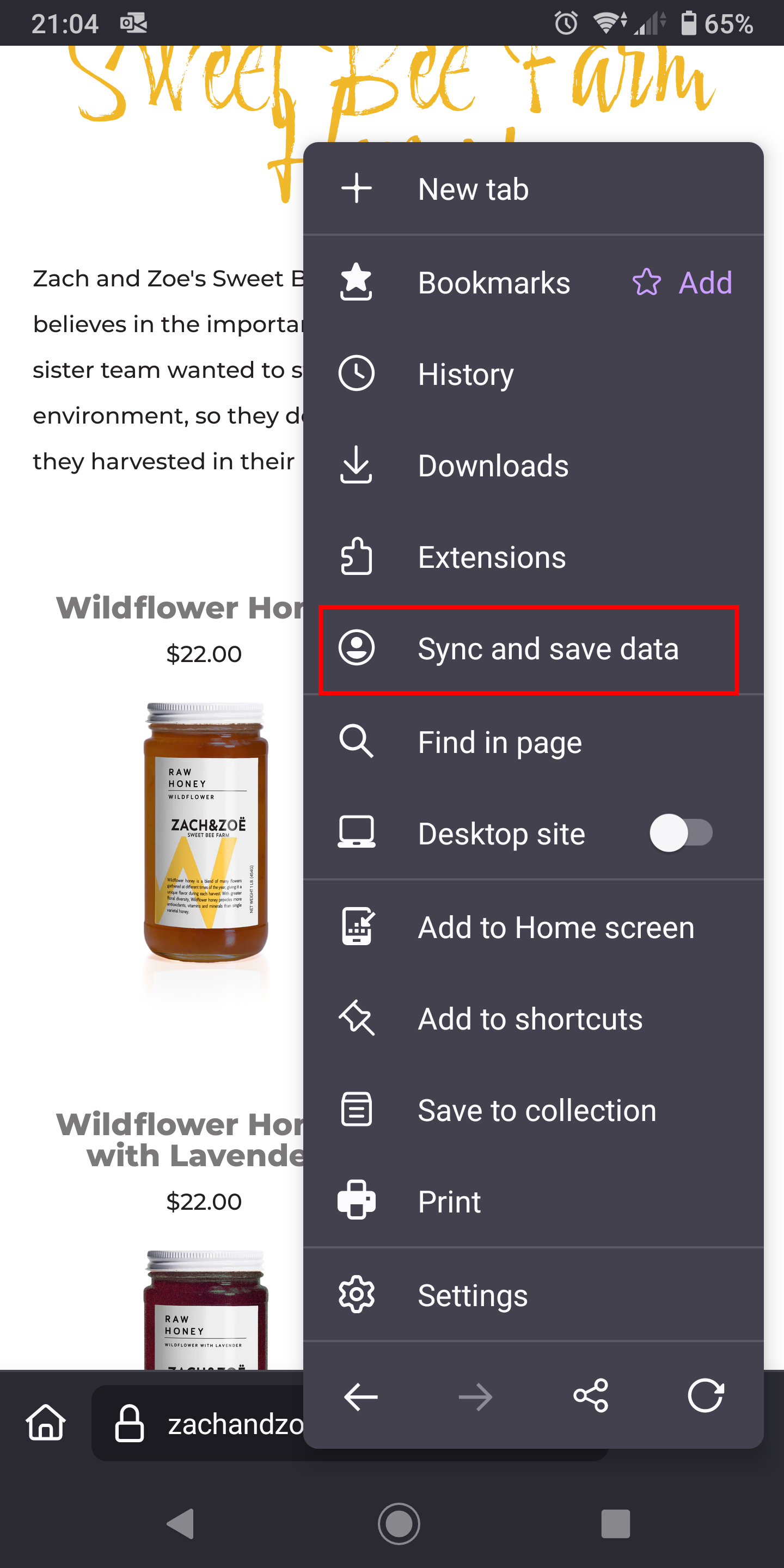This screenshot has width=784, height=1568.
Task: Tap the Android back navigation button
Action: (x=180, y=1523)
